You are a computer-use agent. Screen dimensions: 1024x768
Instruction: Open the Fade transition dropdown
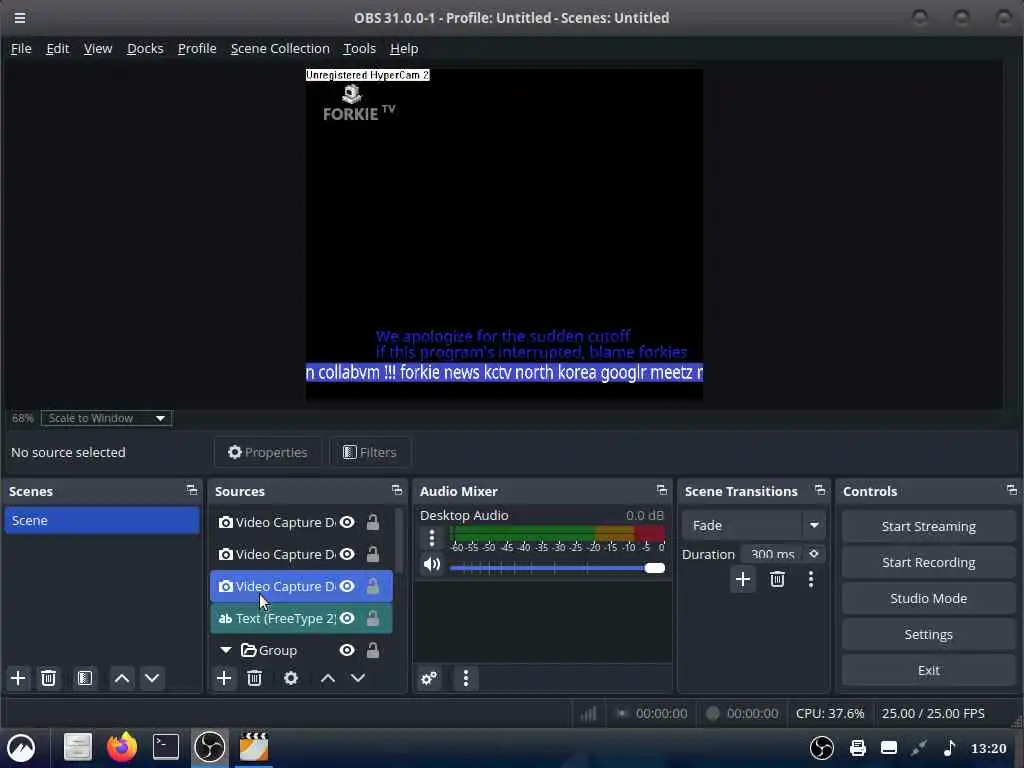click(x=753, y=525)
